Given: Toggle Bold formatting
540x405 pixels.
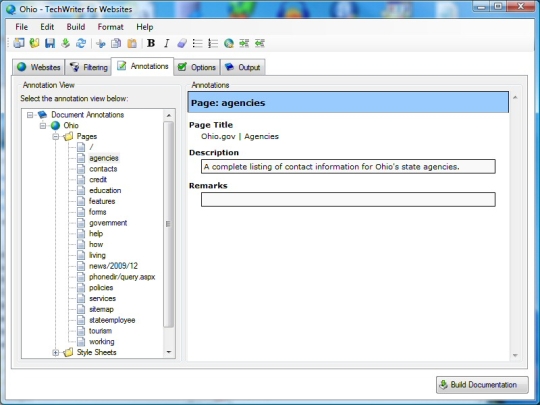Looking at the screenshot, I should tap(151, 43).
